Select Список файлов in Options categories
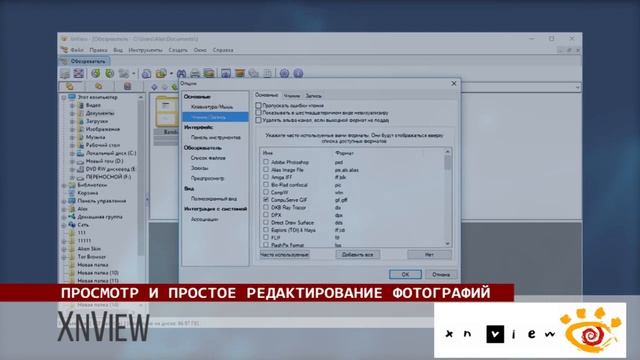640x360 pixels. 208,158
